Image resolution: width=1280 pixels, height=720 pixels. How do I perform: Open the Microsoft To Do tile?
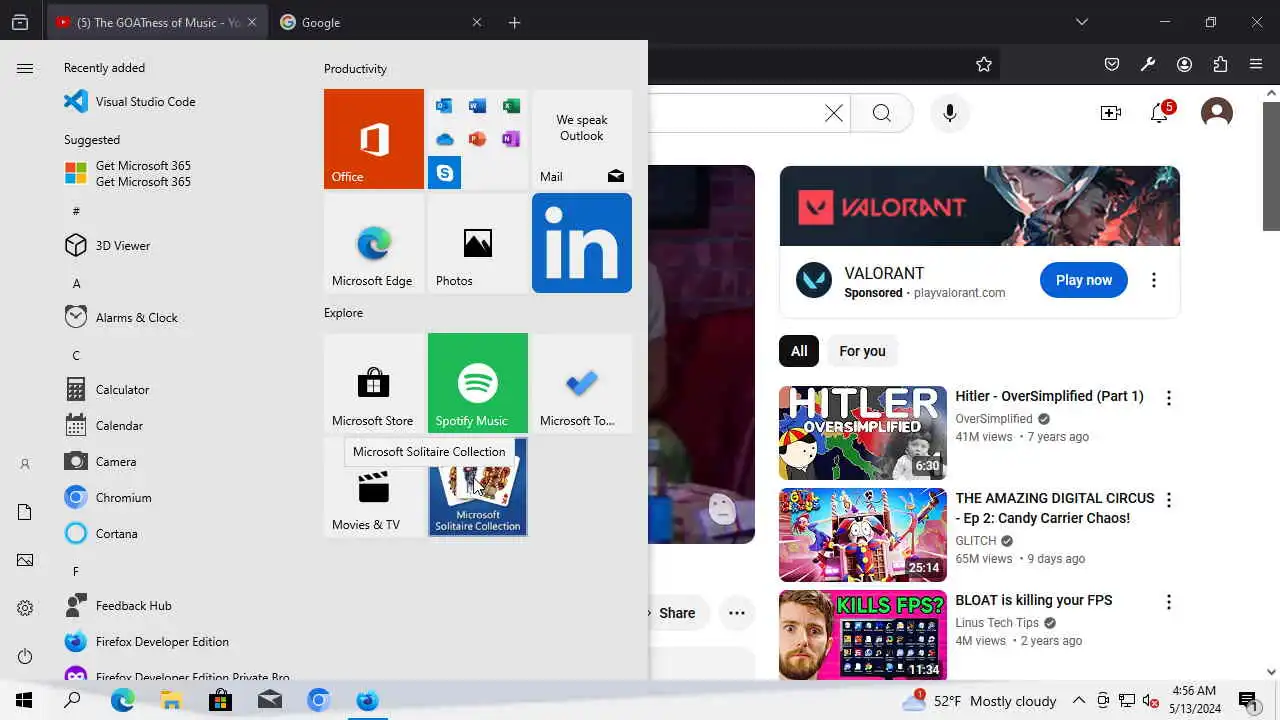pos(582,383)
